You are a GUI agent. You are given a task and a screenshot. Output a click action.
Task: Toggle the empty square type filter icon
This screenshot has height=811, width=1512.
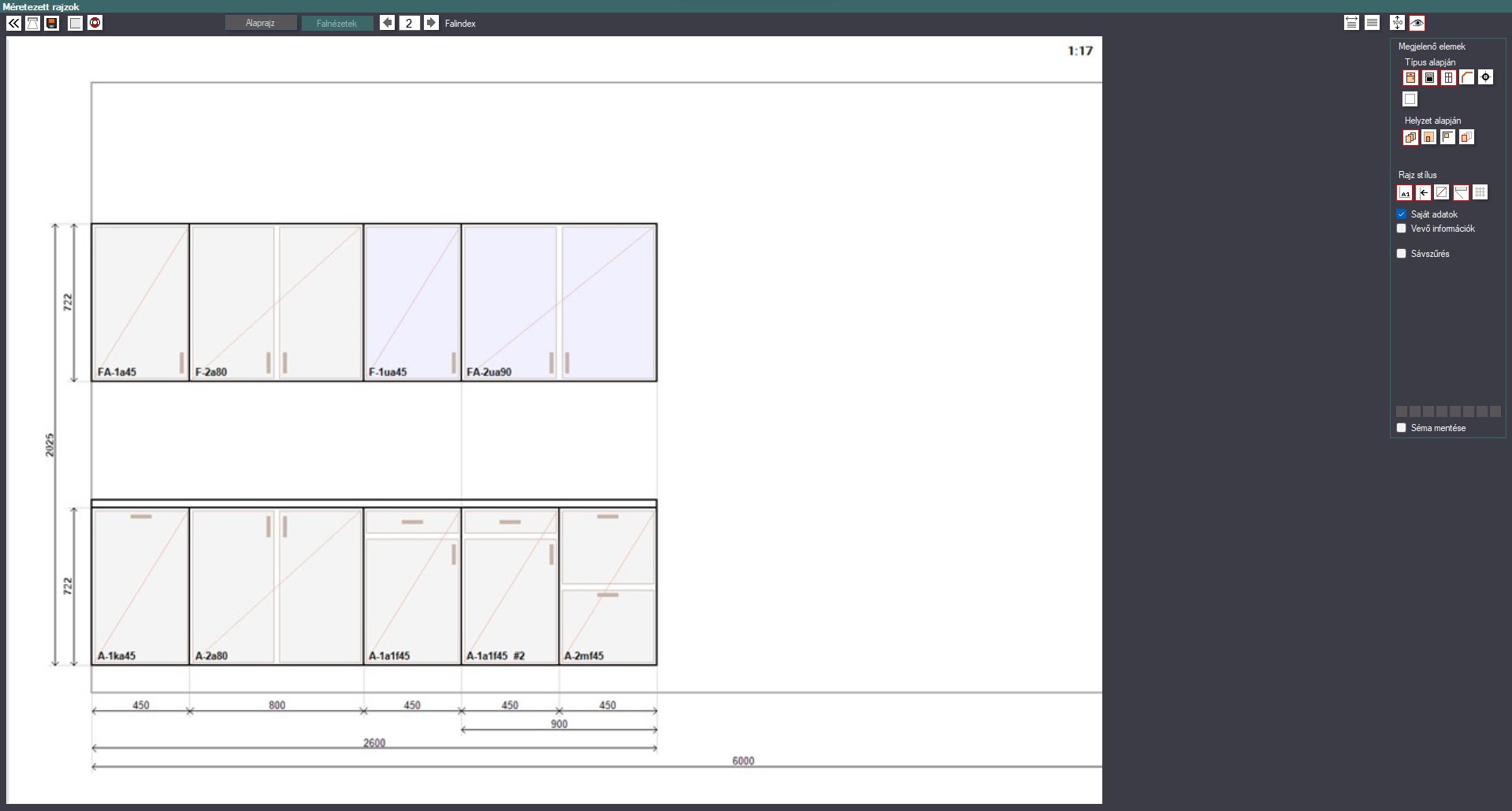tap(1410, 99)
